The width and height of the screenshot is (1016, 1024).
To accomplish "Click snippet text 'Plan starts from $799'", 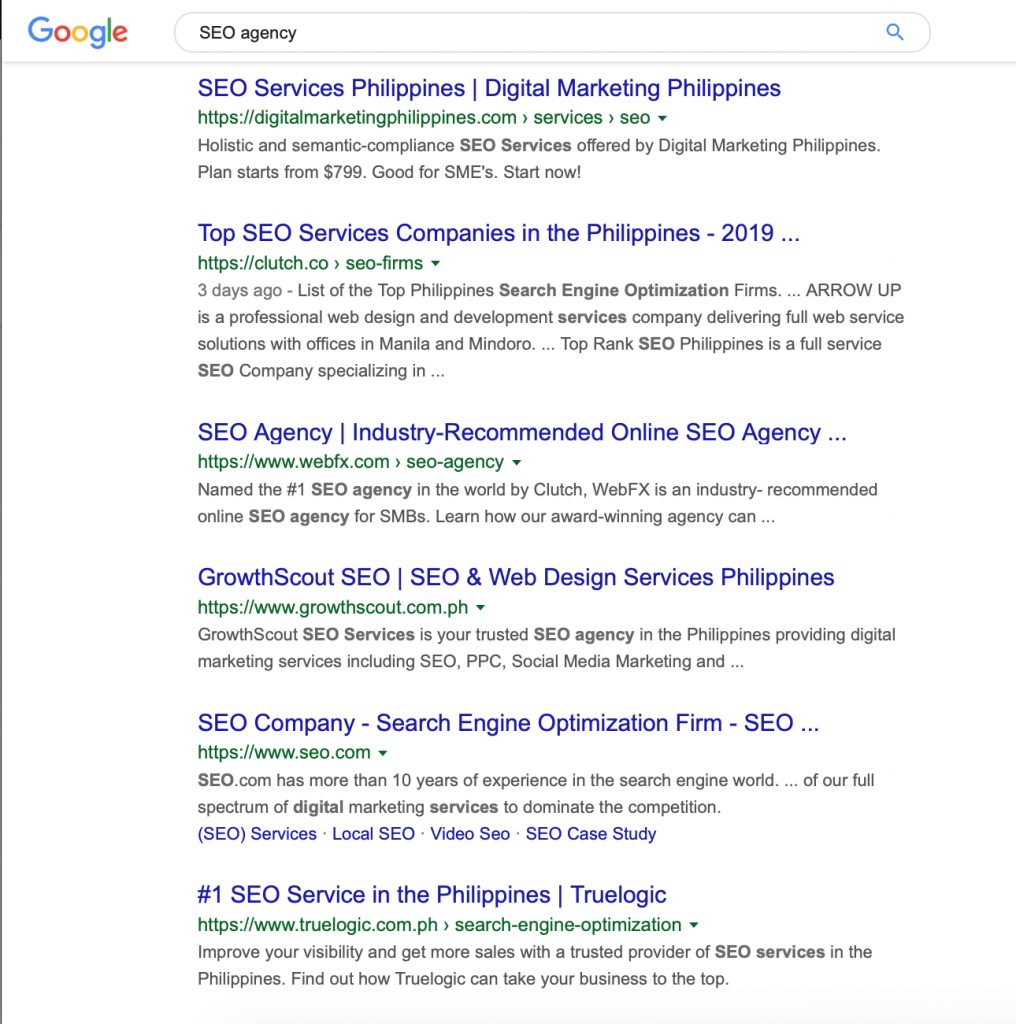I will [282, 172].
